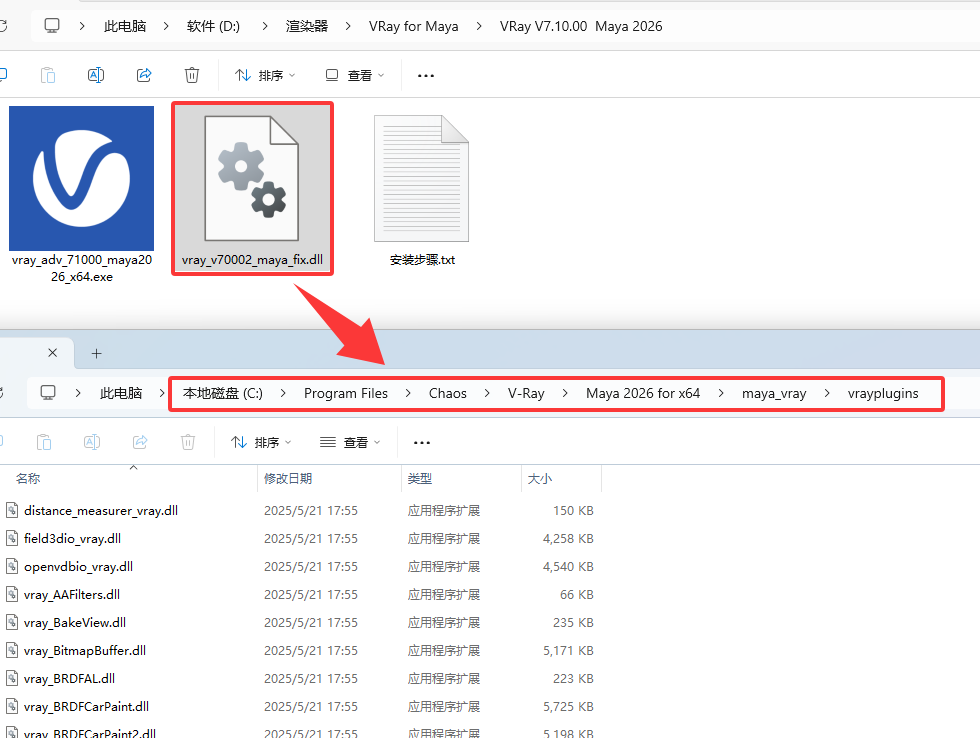Click the file icon beside vray_BRDFAL.dll
This screenshot has width=980, height=738.
(12, 678)
